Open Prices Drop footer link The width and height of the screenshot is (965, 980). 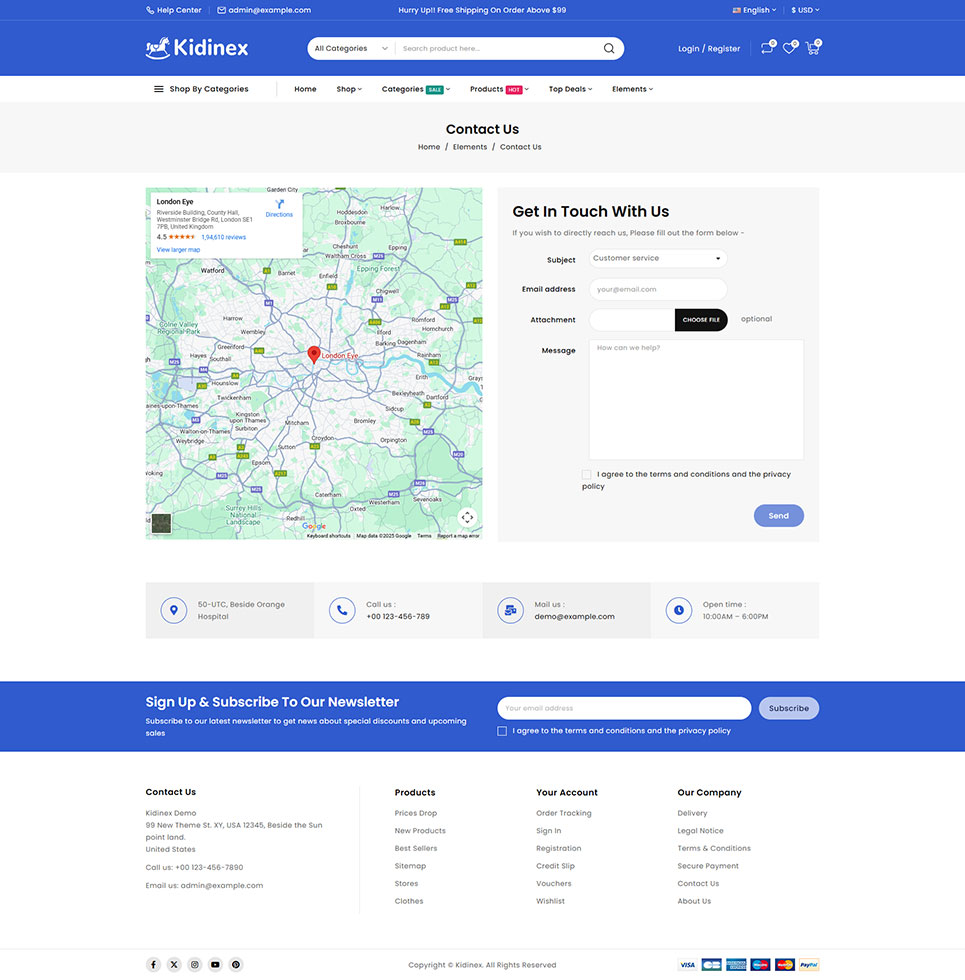pos(416,813)
